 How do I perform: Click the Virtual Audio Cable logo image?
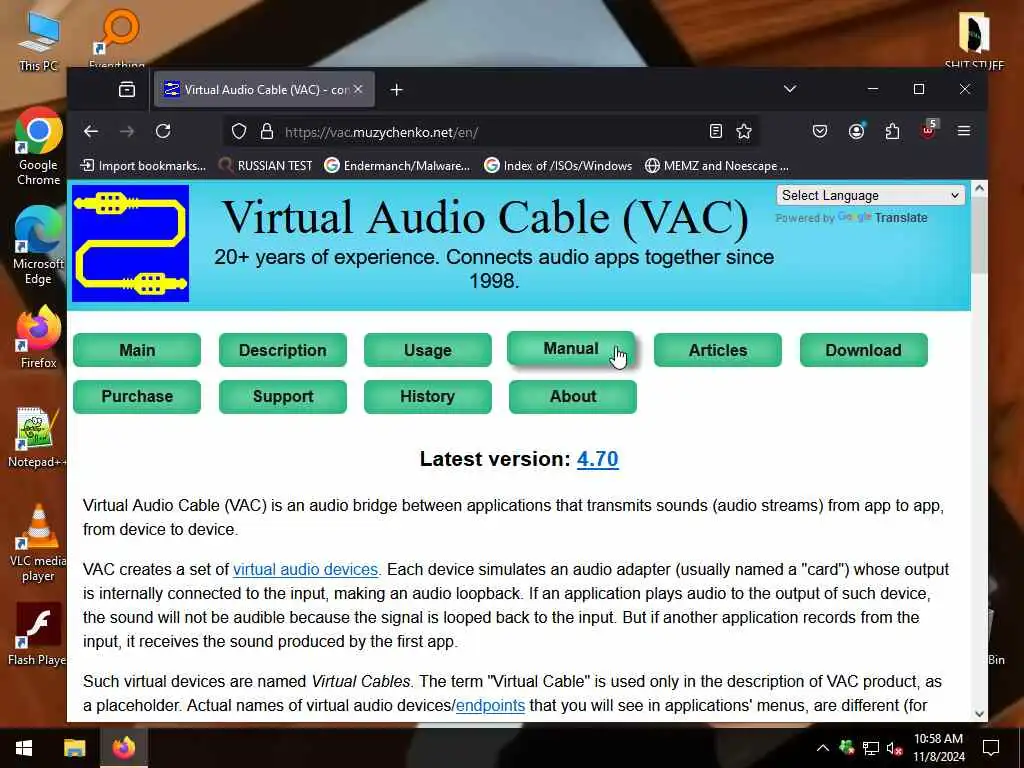tap(130, 244)
